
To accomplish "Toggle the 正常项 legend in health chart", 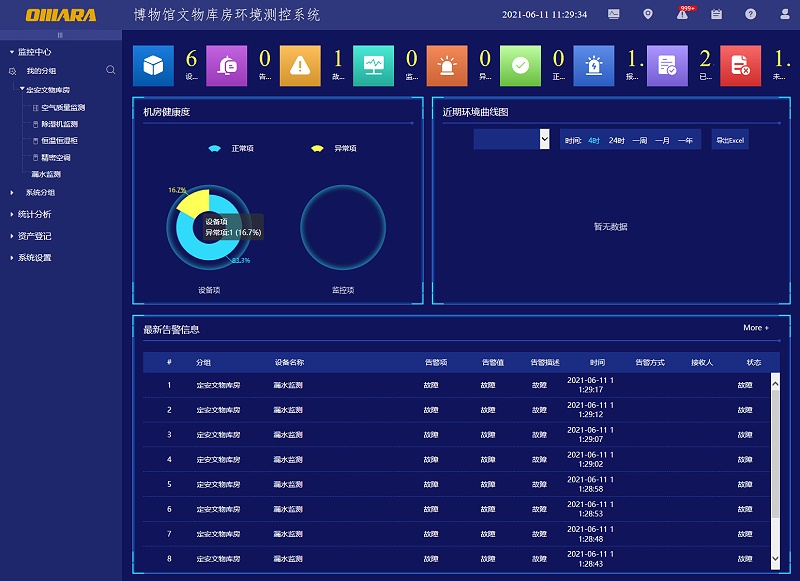I will pos(231,148).
